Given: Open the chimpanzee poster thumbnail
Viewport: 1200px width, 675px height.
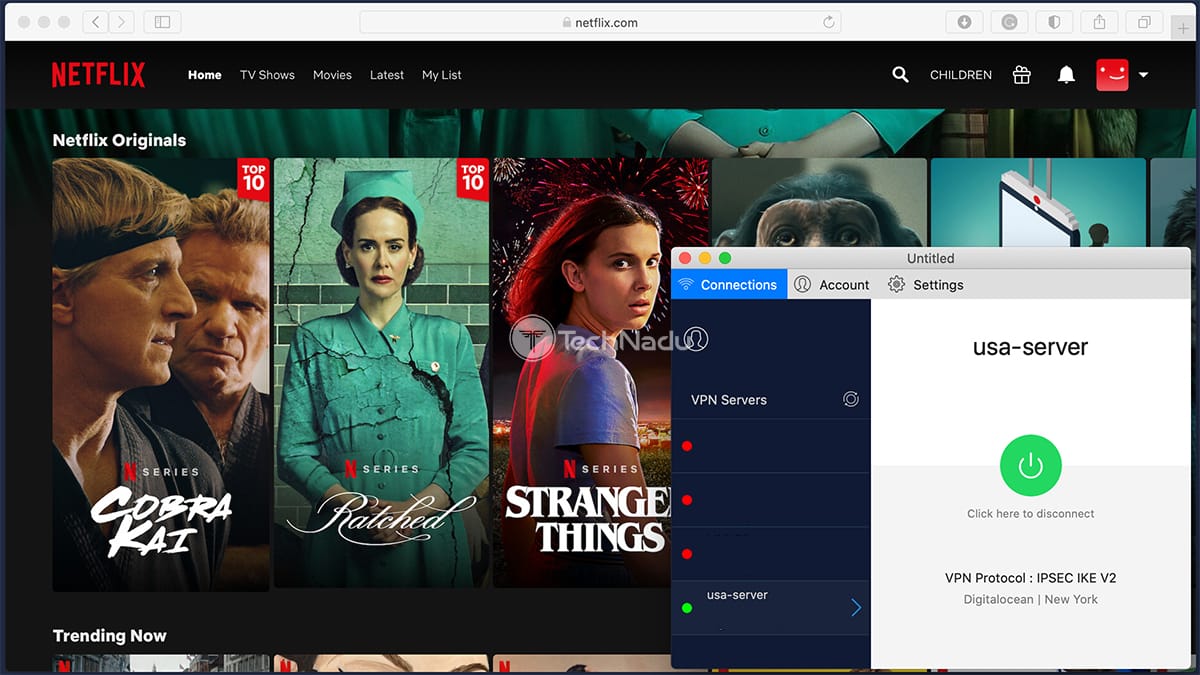Looking at the screenshot, I should (x=820, y=202).
